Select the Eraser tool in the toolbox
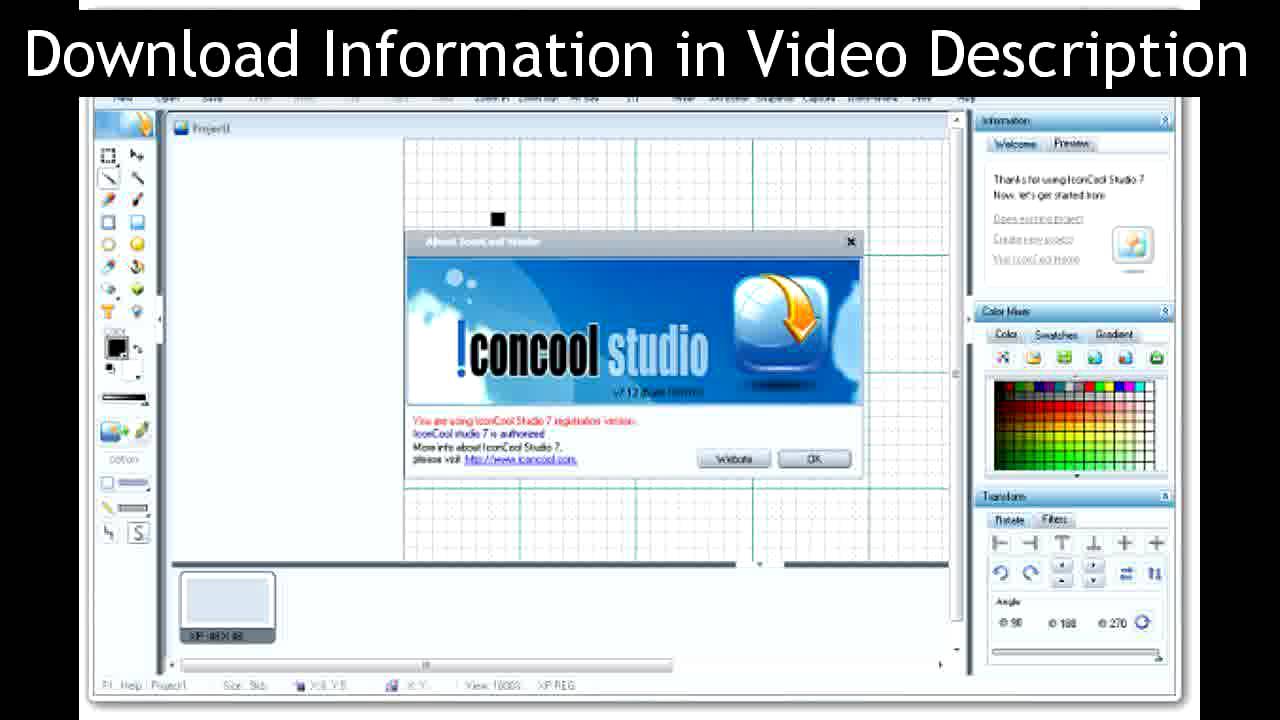Screen dimensions: 1280x720 (x=107, y=289)
